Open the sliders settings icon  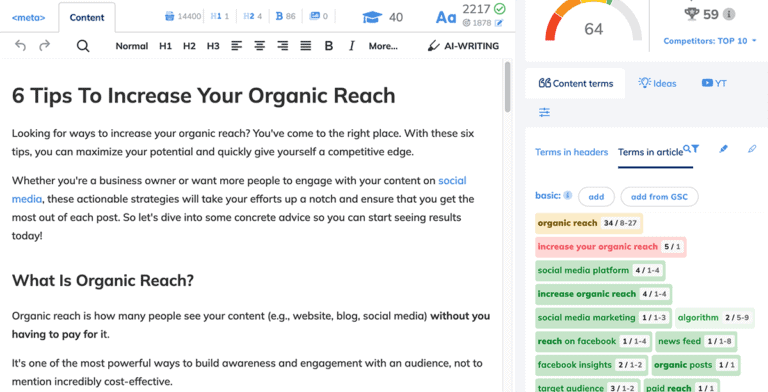tap(544, 112)
